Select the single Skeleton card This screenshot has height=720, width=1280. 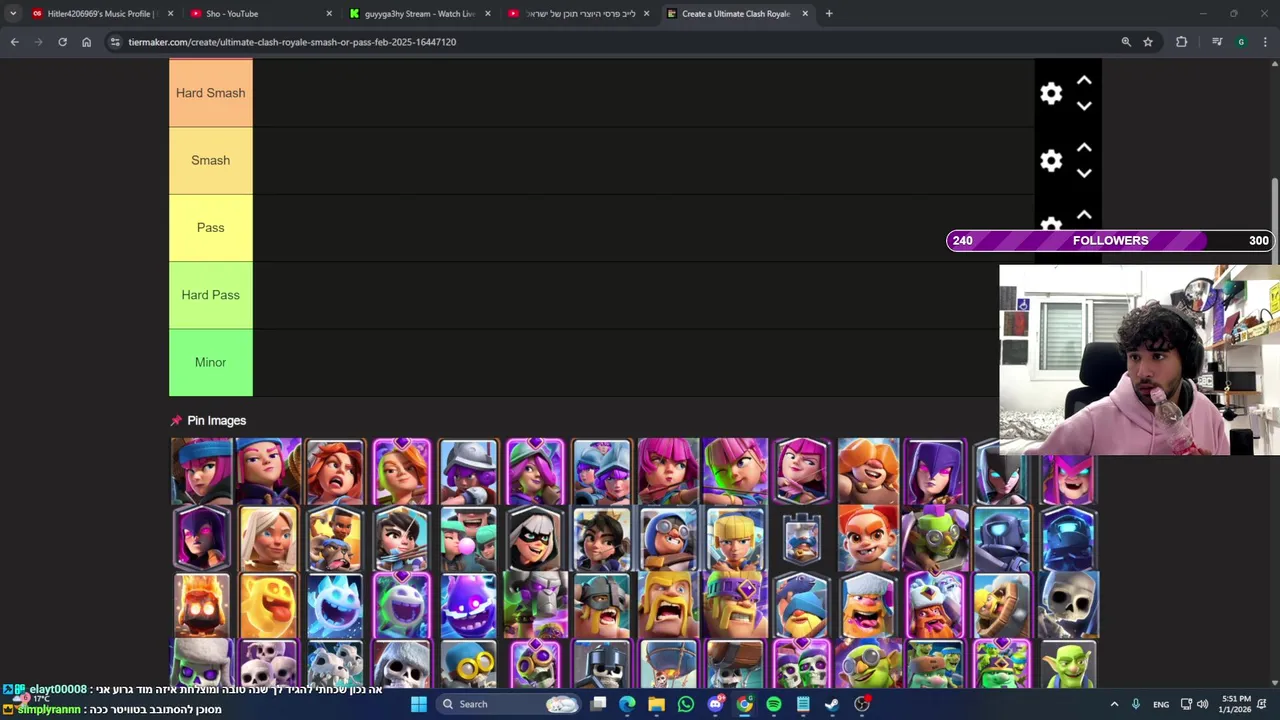coord(1068,605)
